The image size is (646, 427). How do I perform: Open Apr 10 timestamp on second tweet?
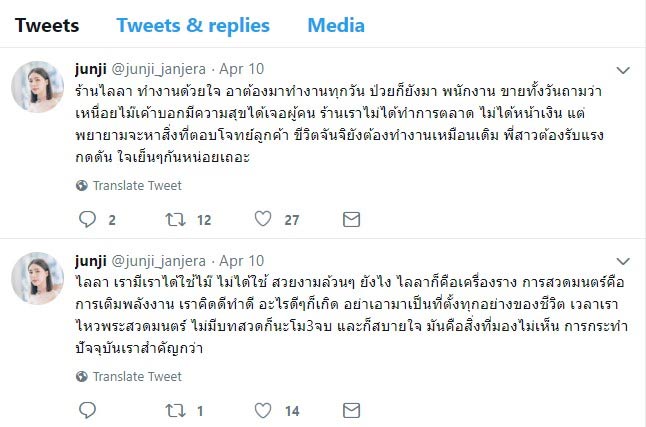pos(242,261)
